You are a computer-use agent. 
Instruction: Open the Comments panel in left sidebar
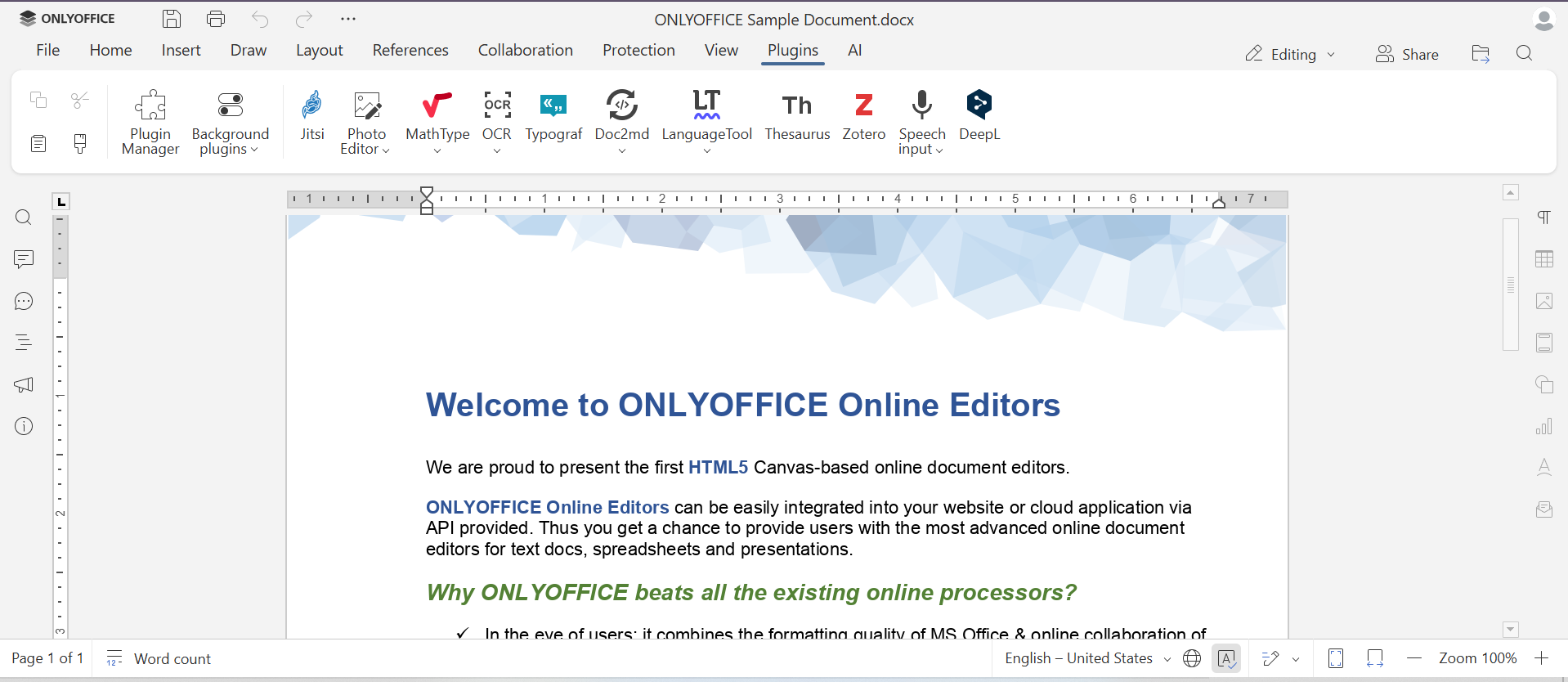24,259
